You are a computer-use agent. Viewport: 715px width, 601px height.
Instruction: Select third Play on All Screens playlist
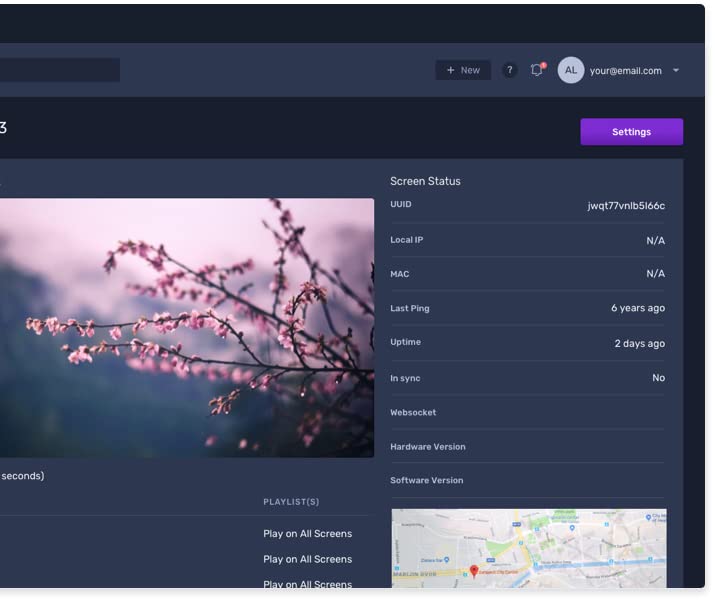(307, 584)
